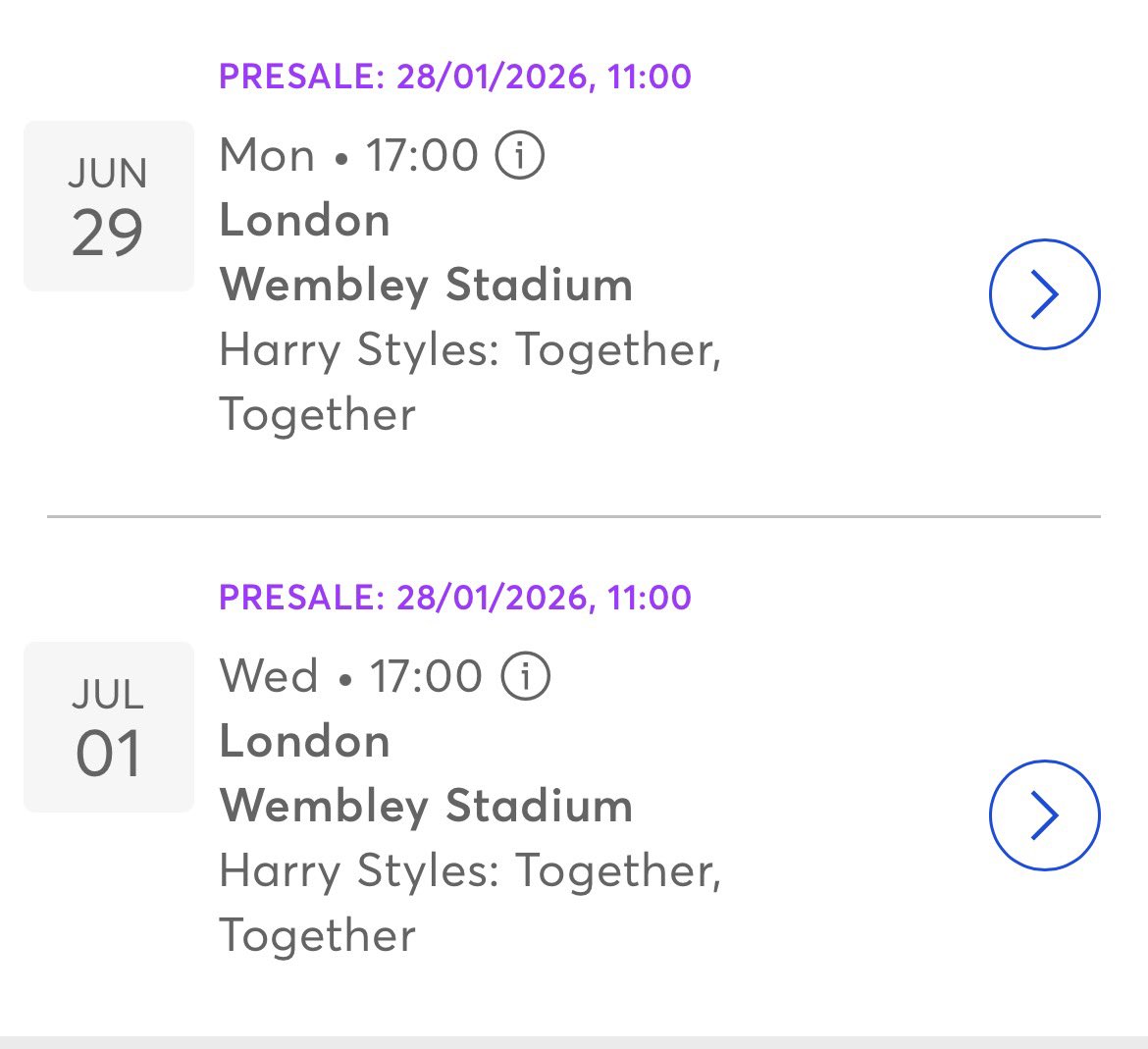
Task: Click the 01 day number in the date badge
Action: pos(108,755)
